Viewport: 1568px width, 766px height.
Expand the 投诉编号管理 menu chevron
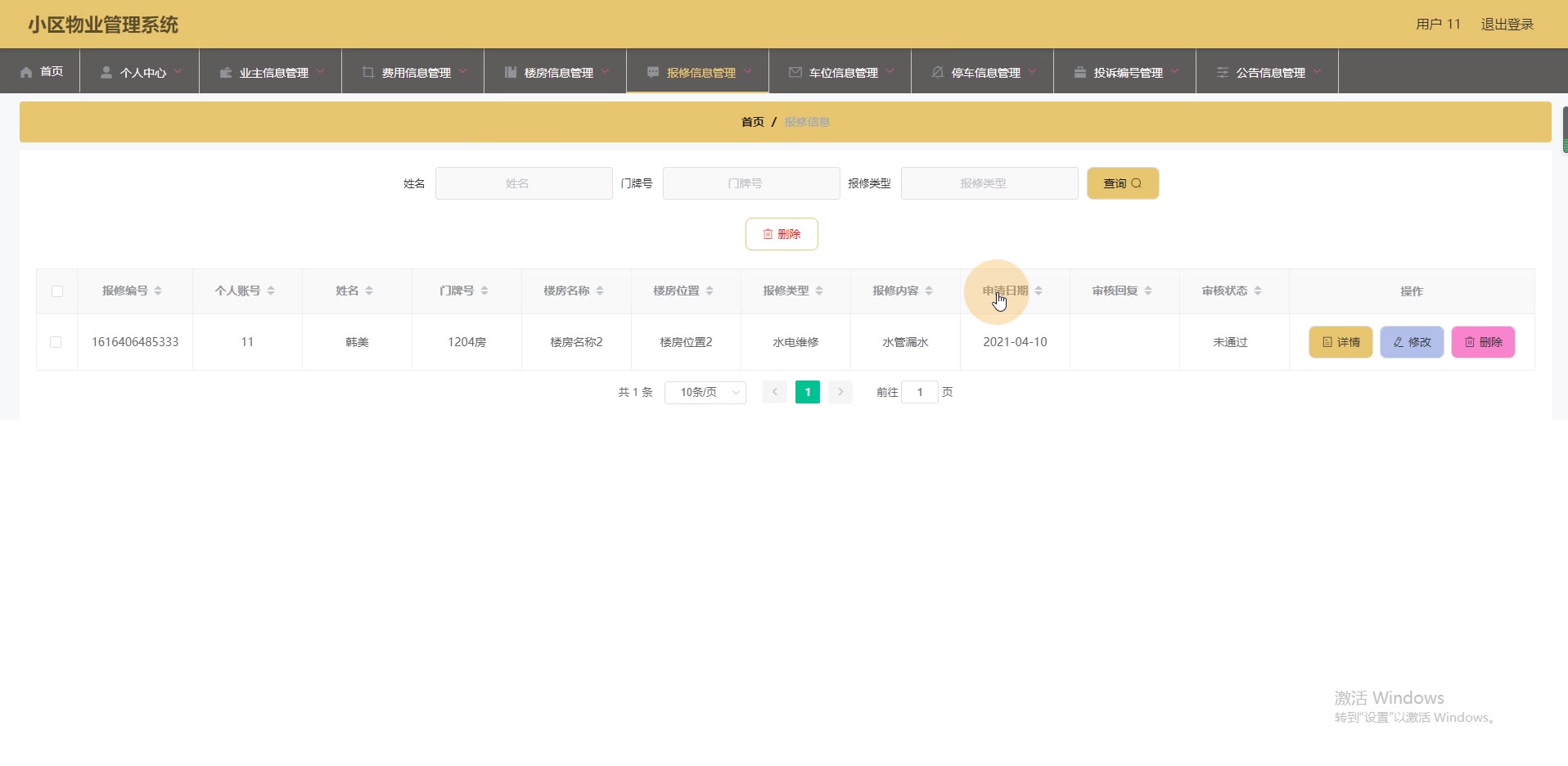click(x=1174, y=72)
